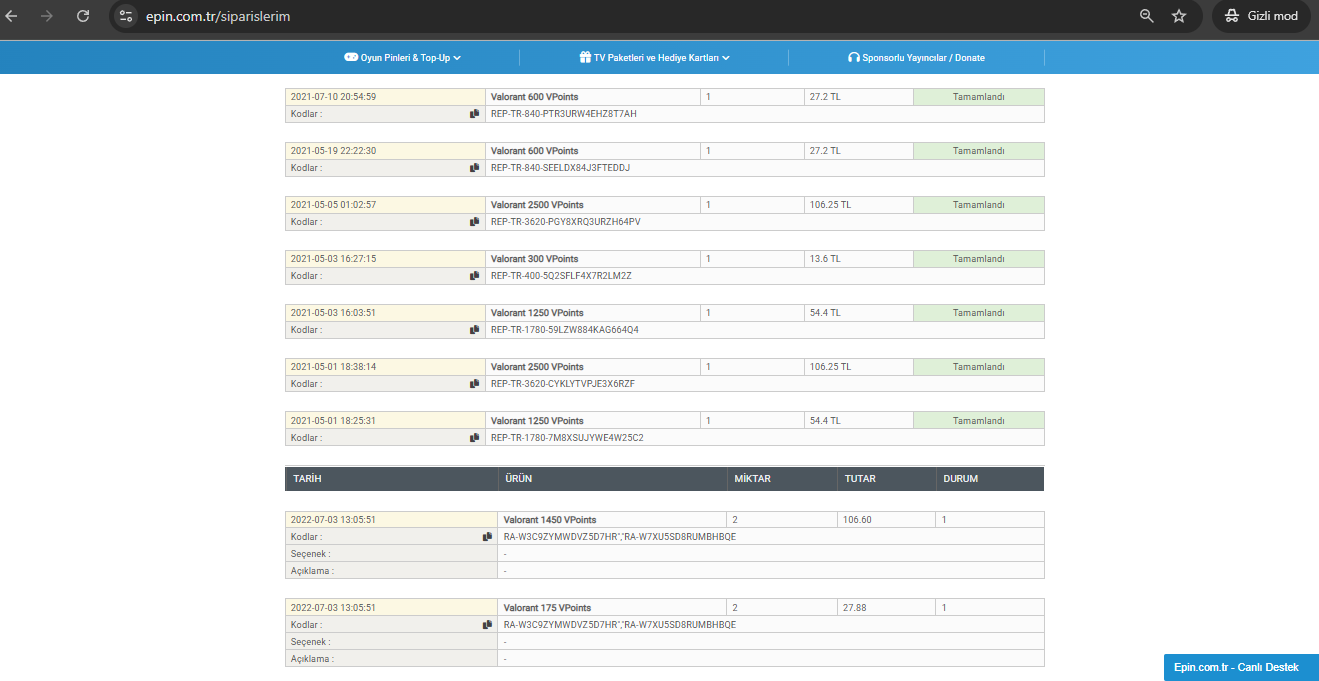This screenshot has width=1319, height=681.
Task: Select code text REP-TR-3620-PGY8XRQ3URZH64PV
Action: coord(565,222)
